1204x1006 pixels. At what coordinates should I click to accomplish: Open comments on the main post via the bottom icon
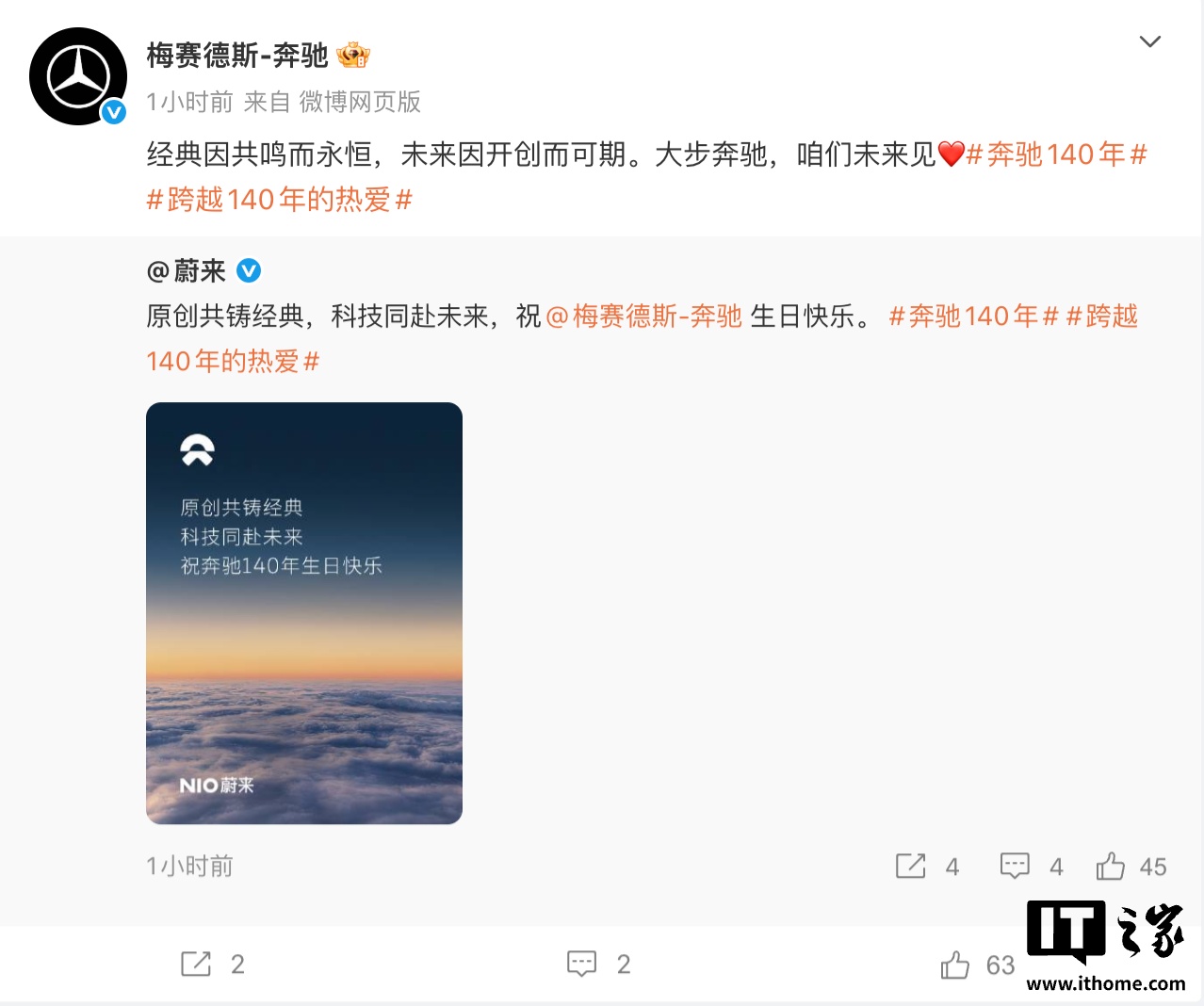coord(582,964)
